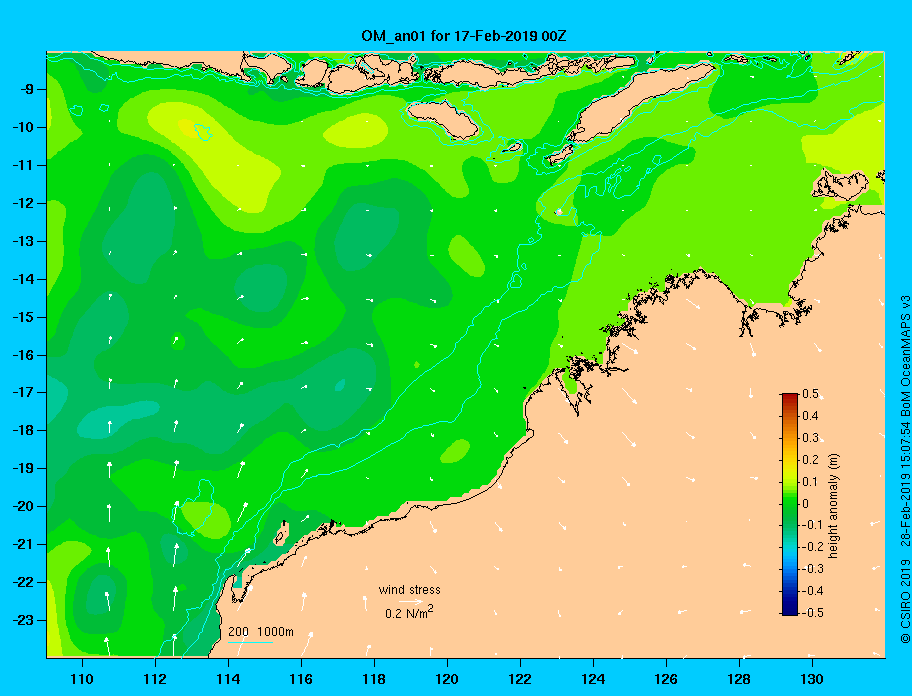Click the 0.4 colorbar tick value
912x696 pixels.
point(810,416)
